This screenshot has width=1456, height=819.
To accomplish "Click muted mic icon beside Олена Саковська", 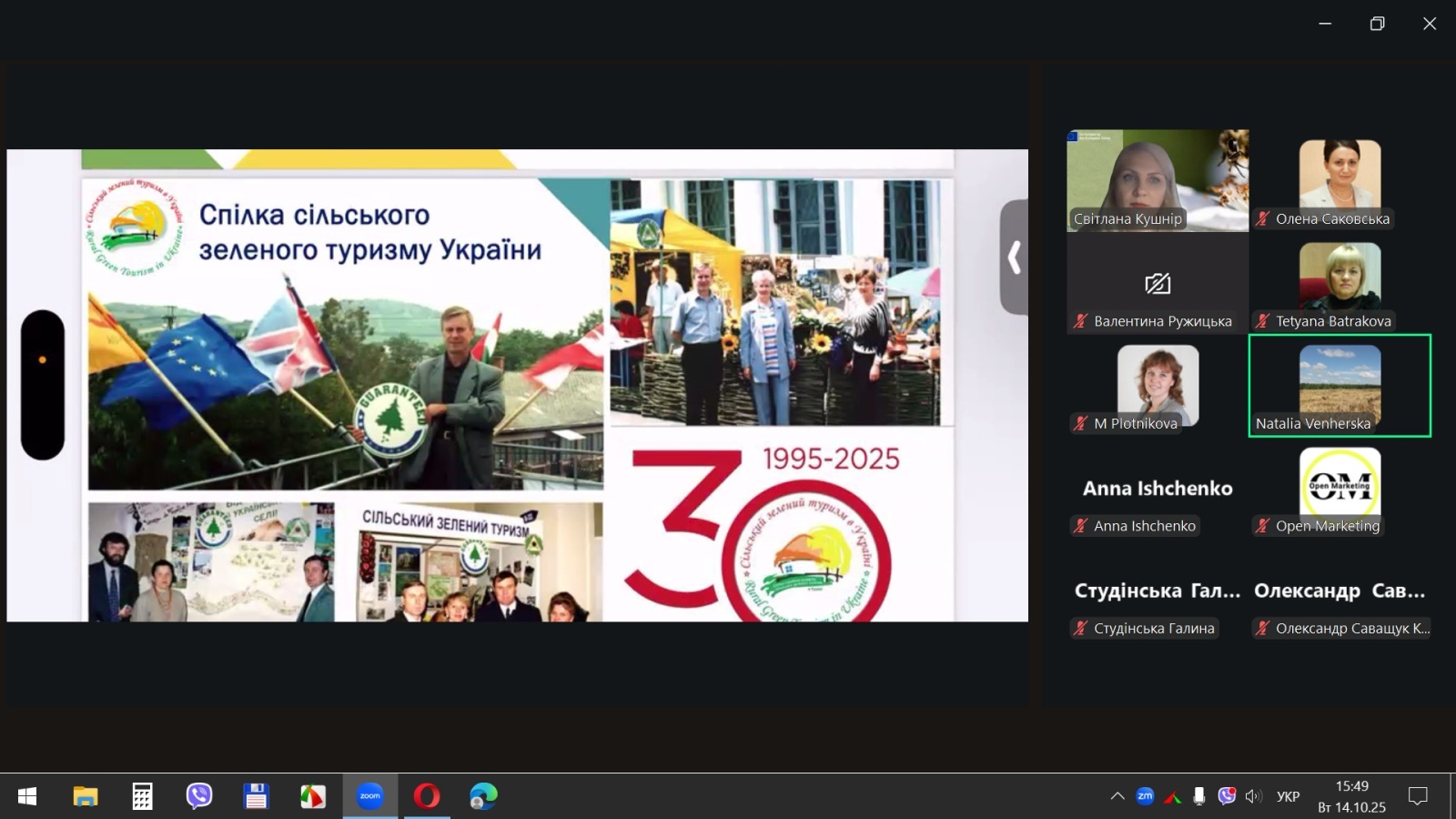I will (x=1263, y=218).
